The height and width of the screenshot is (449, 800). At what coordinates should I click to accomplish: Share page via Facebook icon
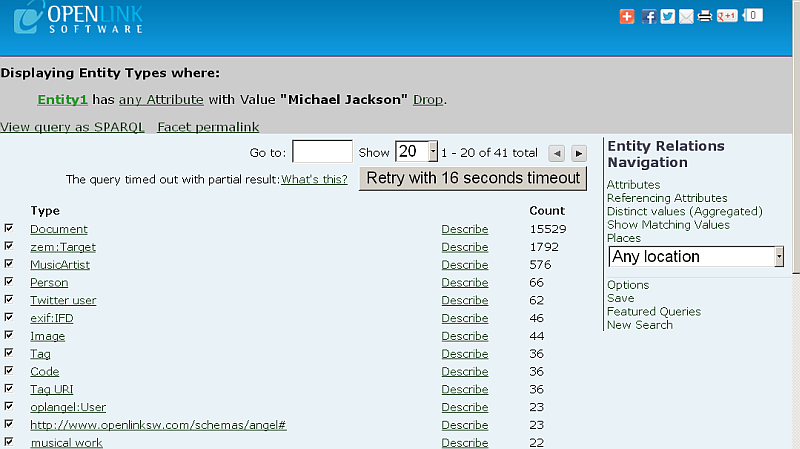click(648, 16)
